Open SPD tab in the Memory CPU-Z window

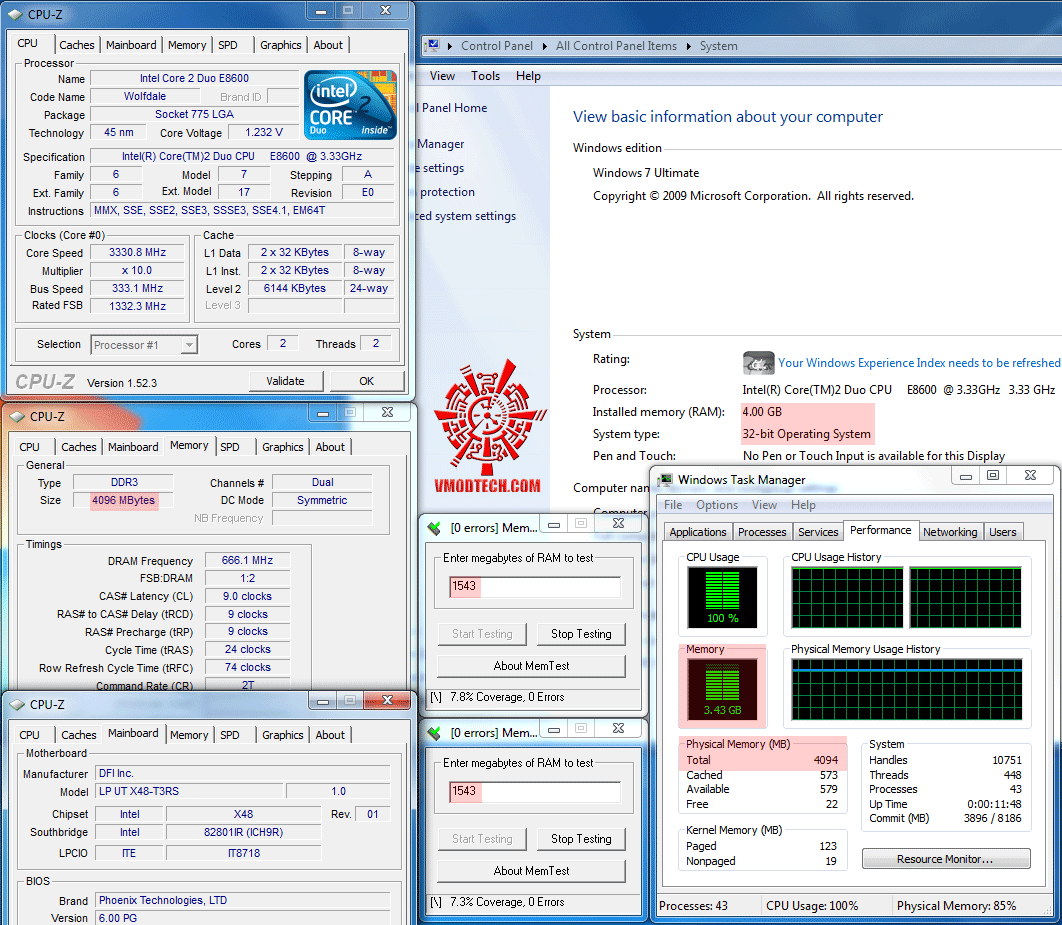230,448
